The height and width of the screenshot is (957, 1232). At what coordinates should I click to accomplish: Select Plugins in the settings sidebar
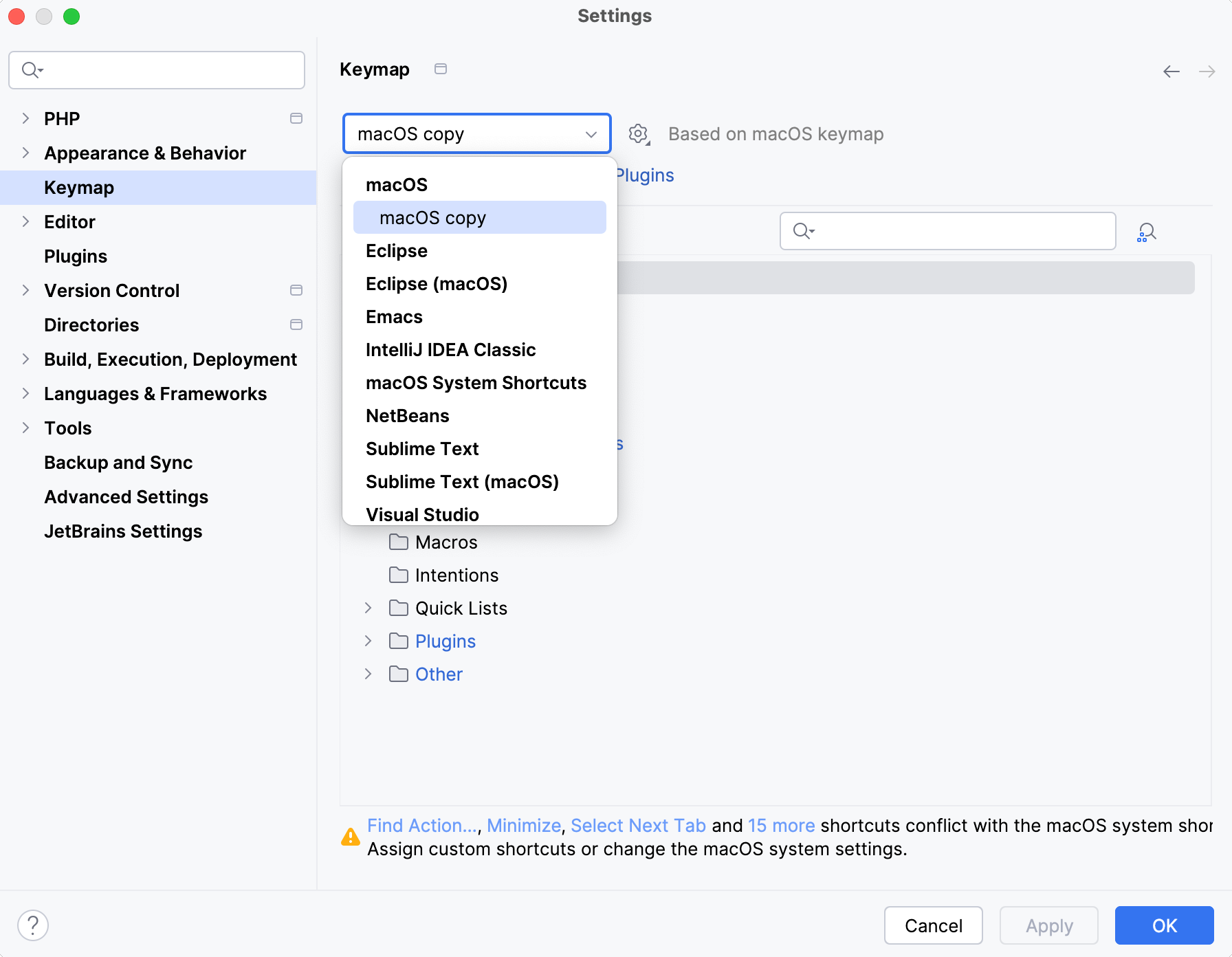coord(76,256)
